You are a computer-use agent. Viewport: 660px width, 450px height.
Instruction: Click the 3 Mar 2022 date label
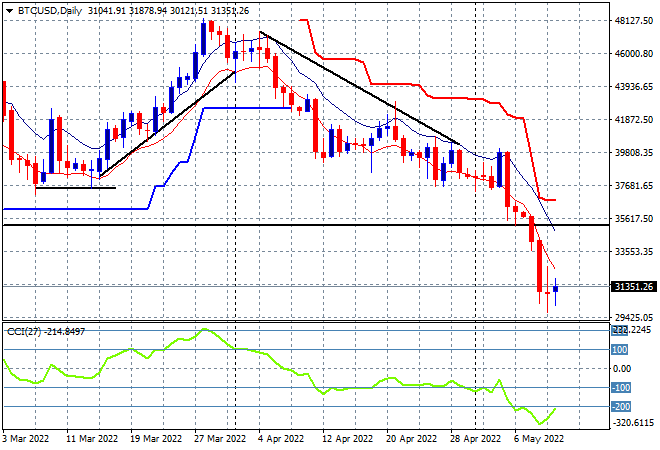(25, 439)
